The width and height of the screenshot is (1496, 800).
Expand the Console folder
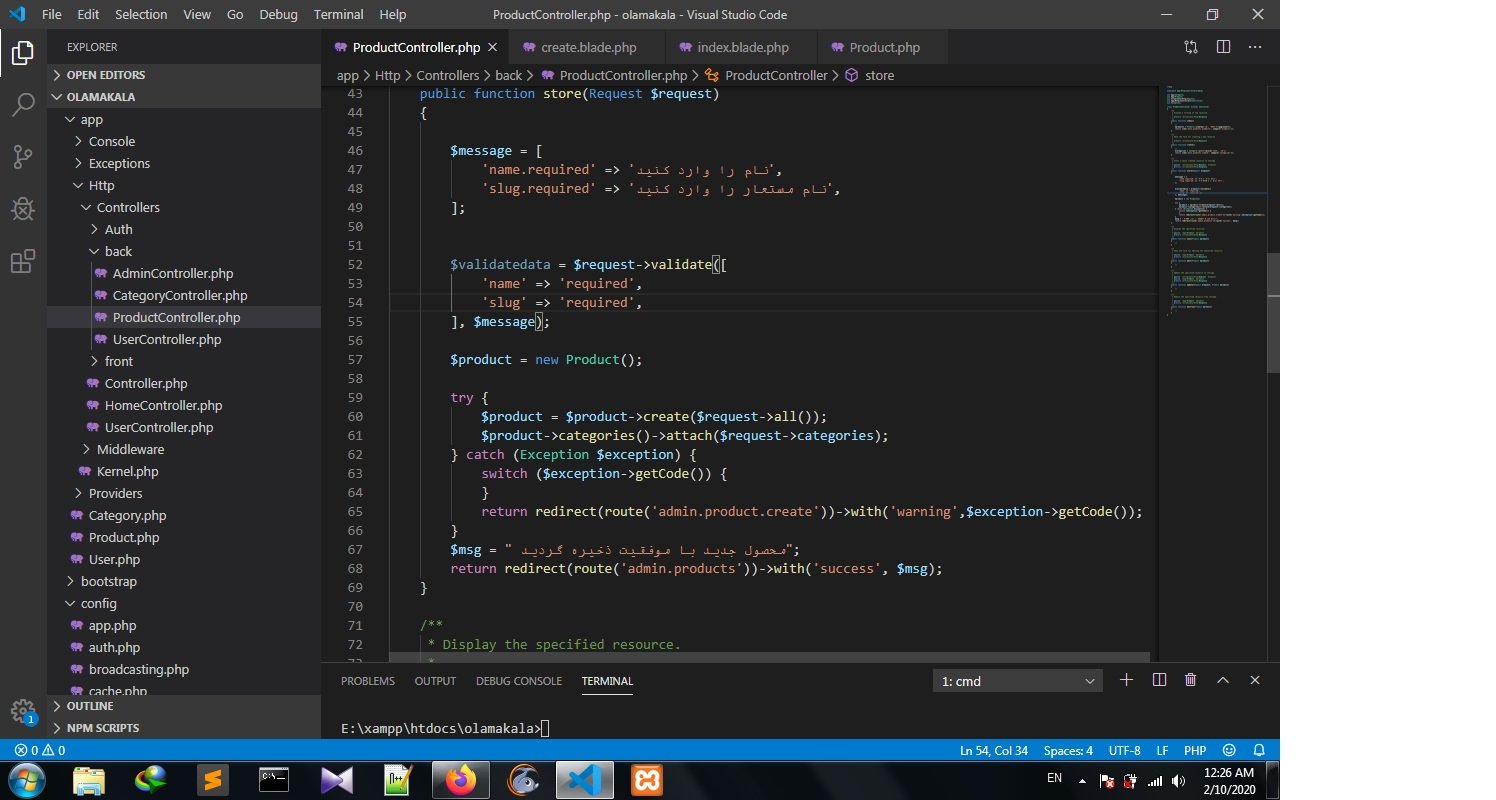coord(184,141)
